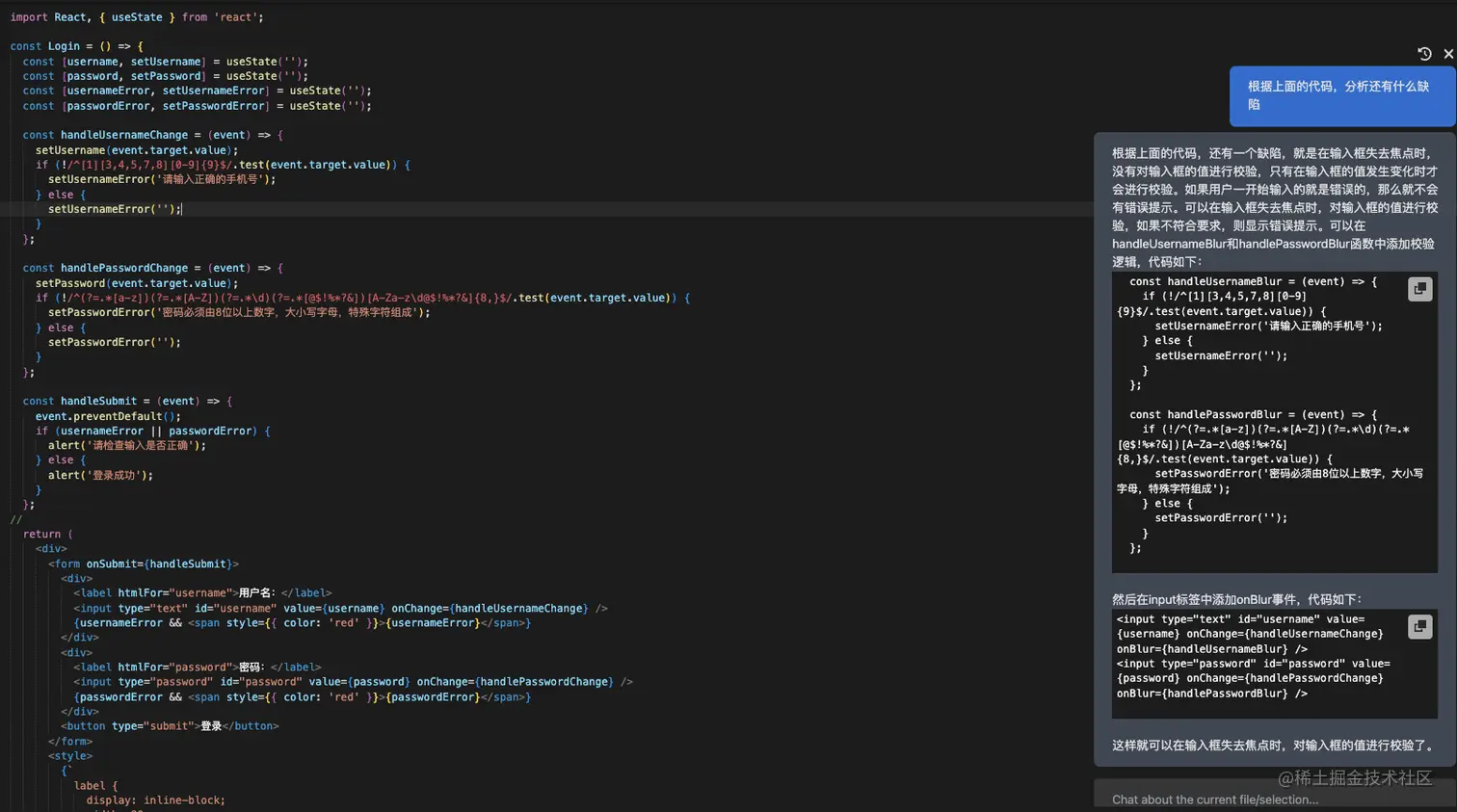Click the {passwordError && <span …} line
Image resolution: width=1457 pixels, height=812 pixels.
[303, 696]
